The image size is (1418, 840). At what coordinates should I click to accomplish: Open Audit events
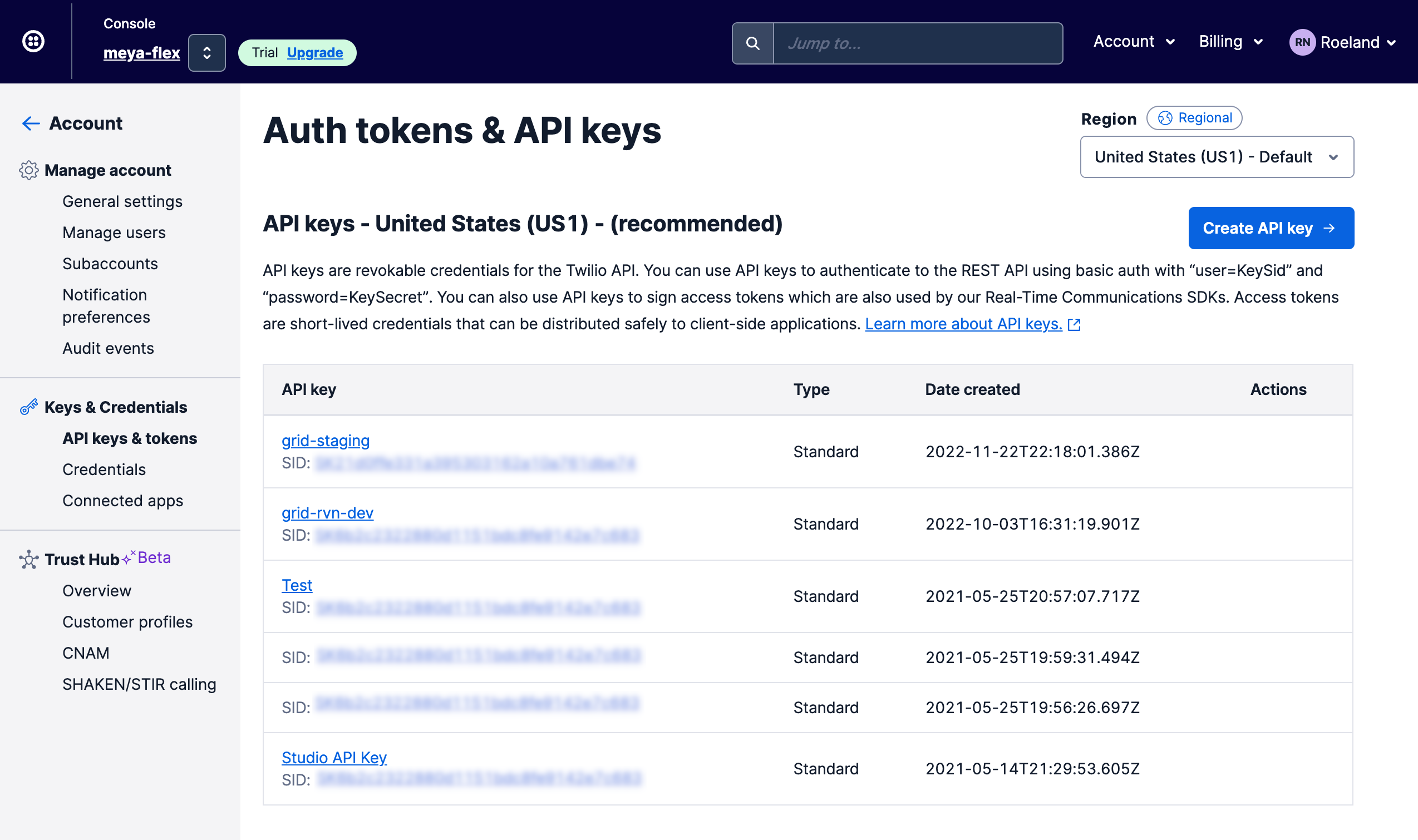pos(107,348)
